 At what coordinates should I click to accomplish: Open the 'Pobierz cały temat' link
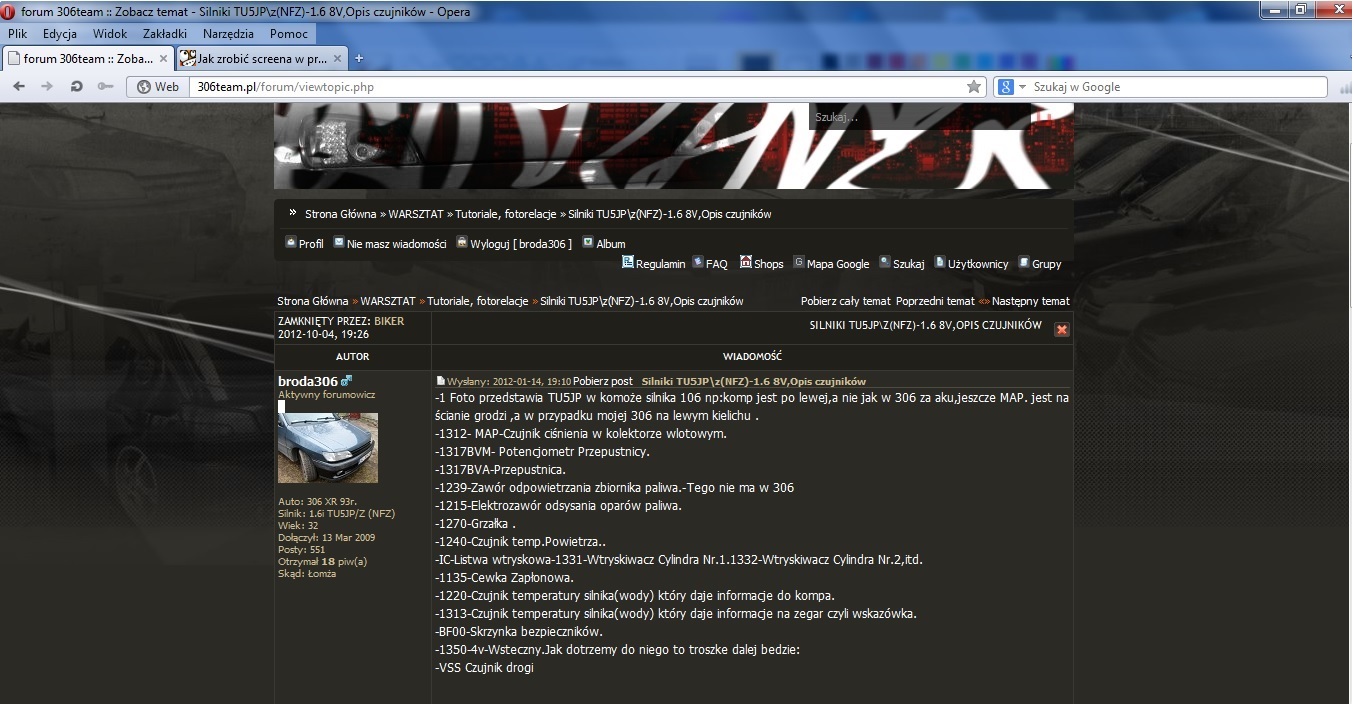click(x=845, y=301)
